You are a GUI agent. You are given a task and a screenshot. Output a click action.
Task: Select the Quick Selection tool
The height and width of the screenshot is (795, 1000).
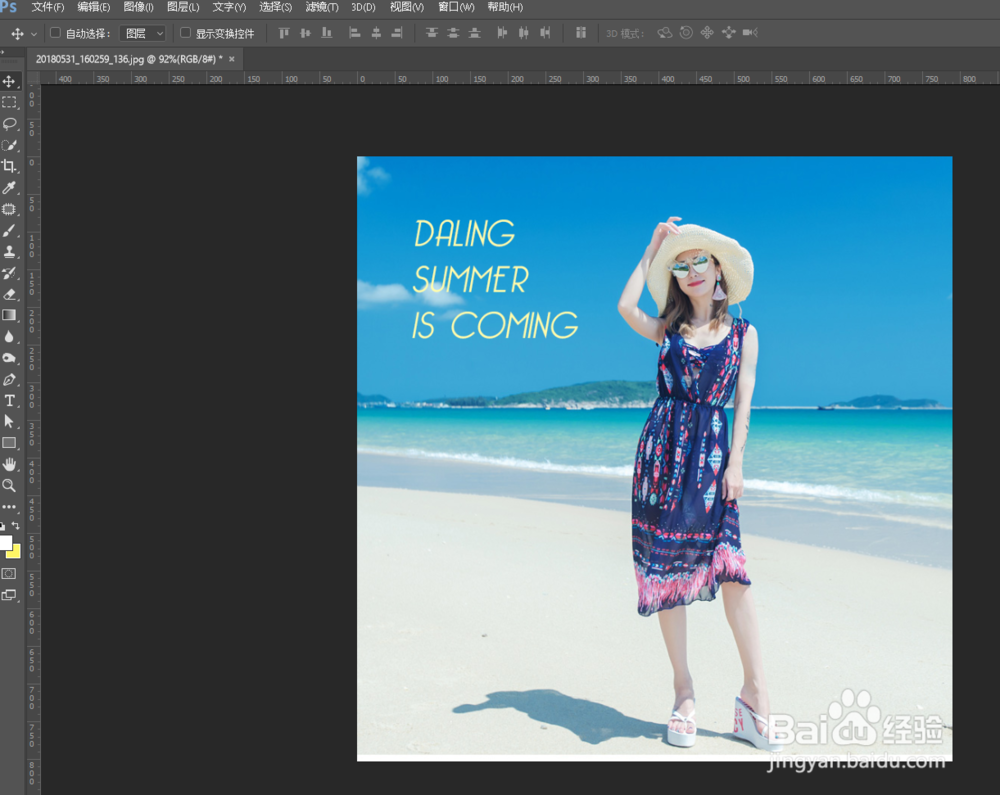[9, 145]
